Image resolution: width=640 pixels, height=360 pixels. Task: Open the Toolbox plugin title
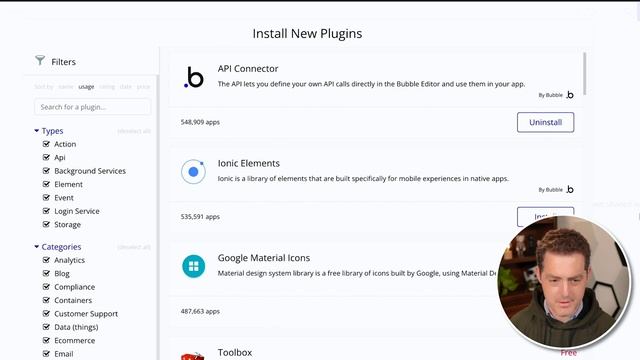[x=235, y=352]
